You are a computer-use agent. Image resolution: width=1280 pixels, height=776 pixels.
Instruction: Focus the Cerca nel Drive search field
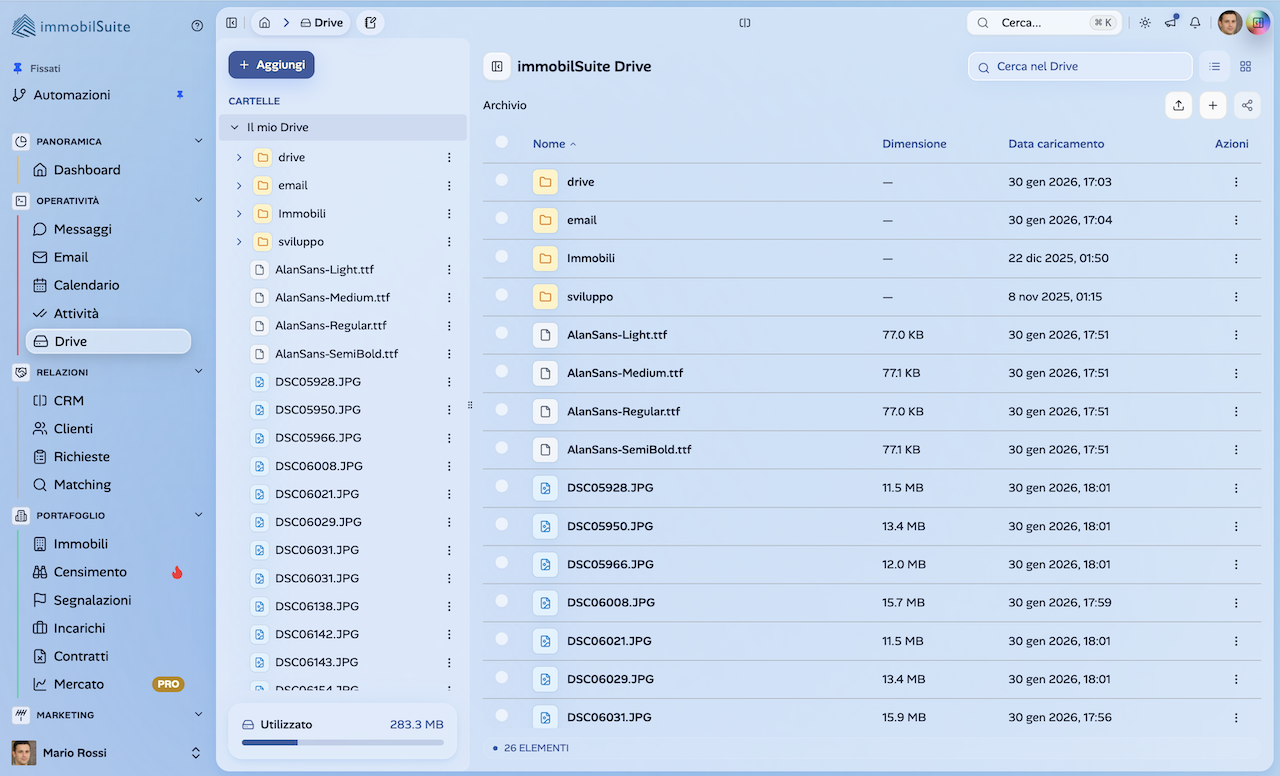click(1085, 66)
